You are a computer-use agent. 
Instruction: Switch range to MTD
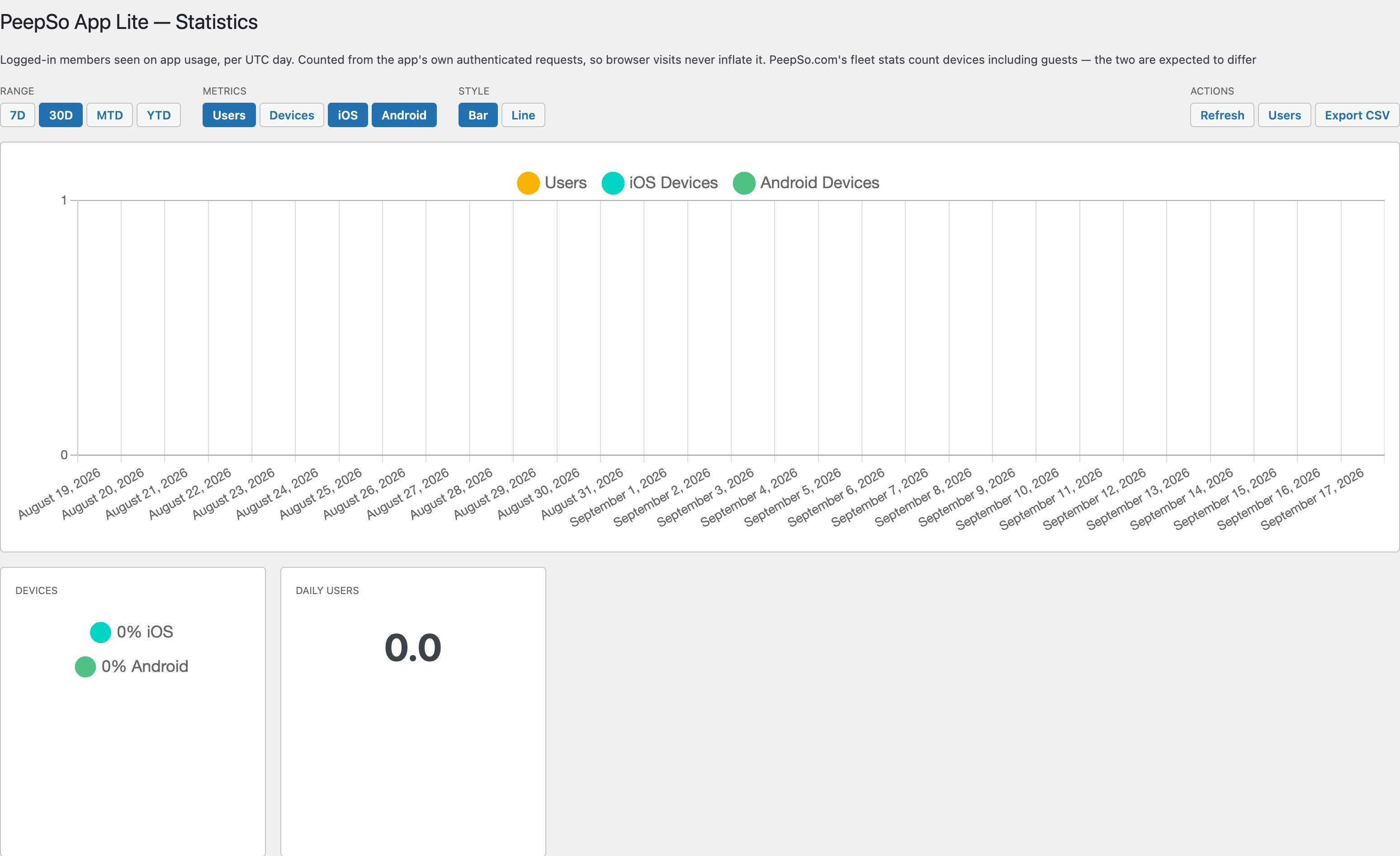tap(110, 115)
